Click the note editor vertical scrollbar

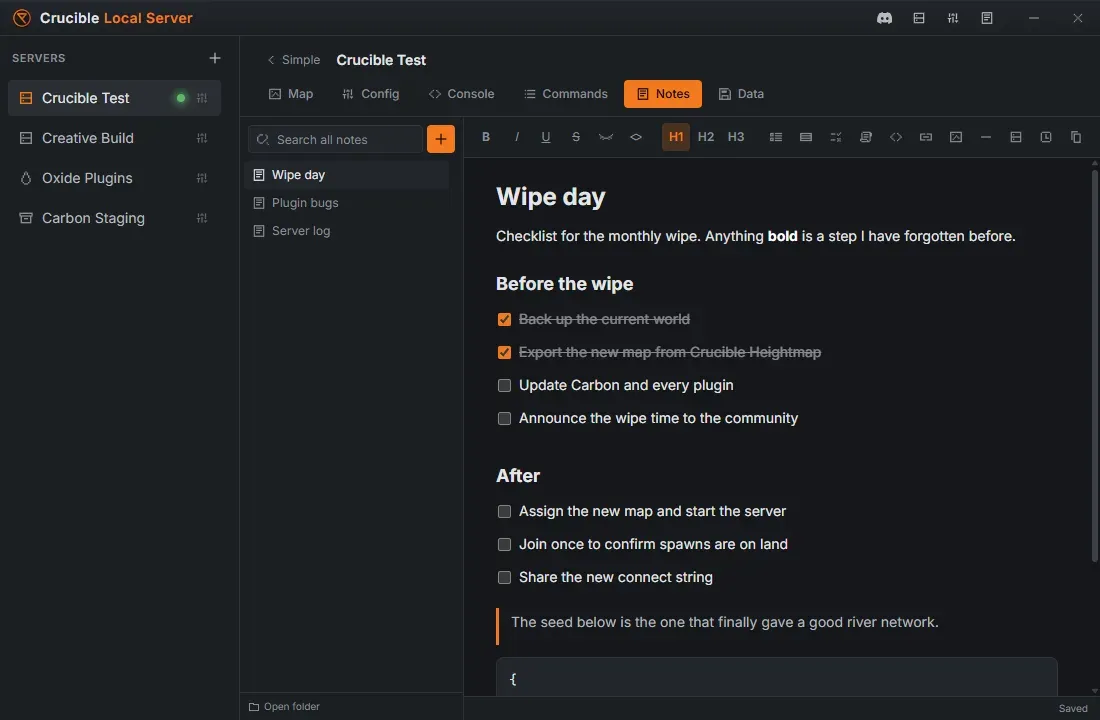point(1094,365)
